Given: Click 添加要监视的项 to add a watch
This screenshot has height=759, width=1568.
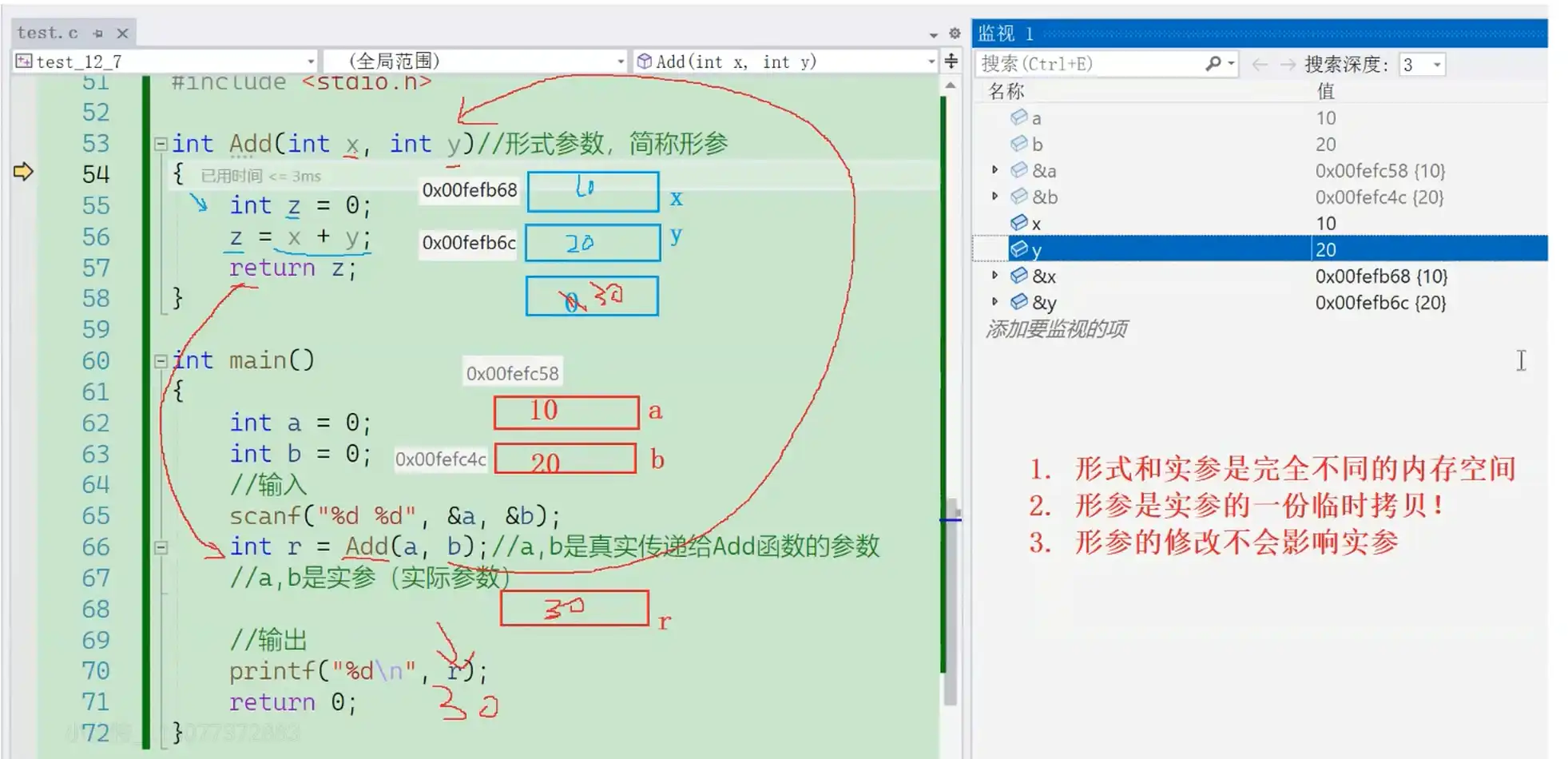Looking at the screenshot, I should click(1056, 329).
